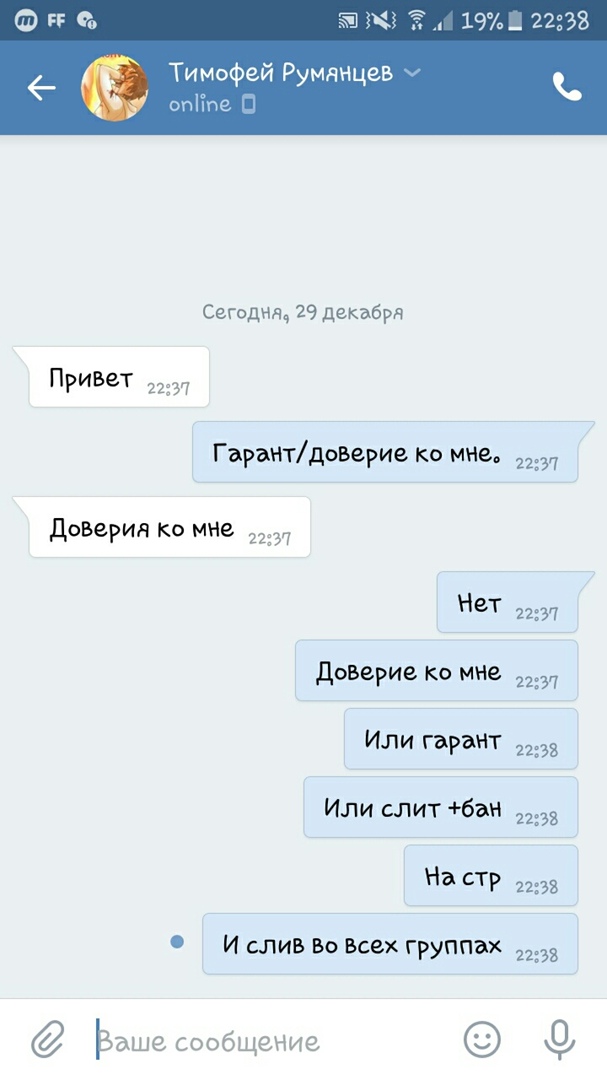Screen dimensions: 607x1080
Task: Select the 'Или слит +бан' message
Action: (441, 807)
